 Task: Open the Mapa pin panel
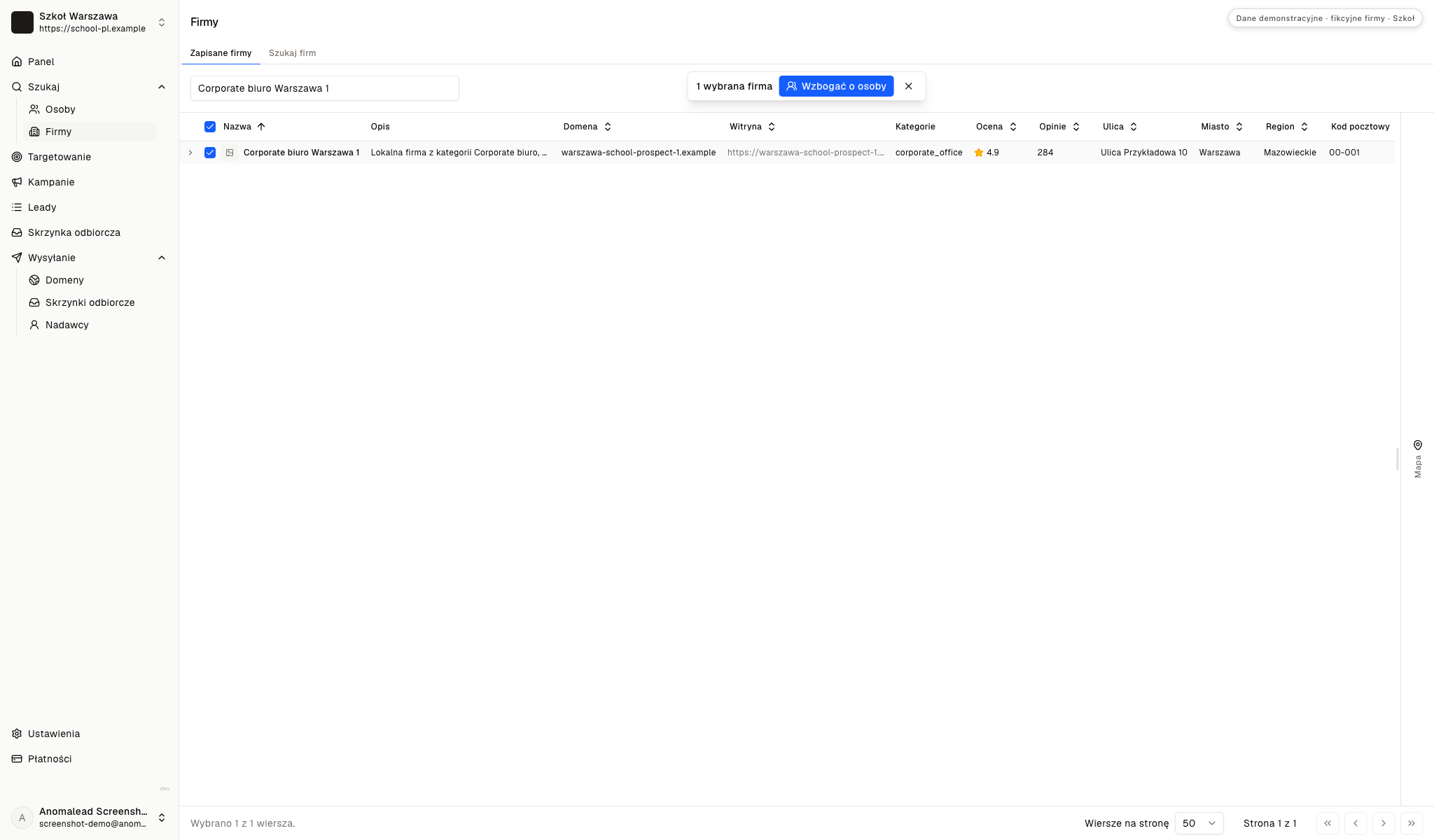[1417, 459]
